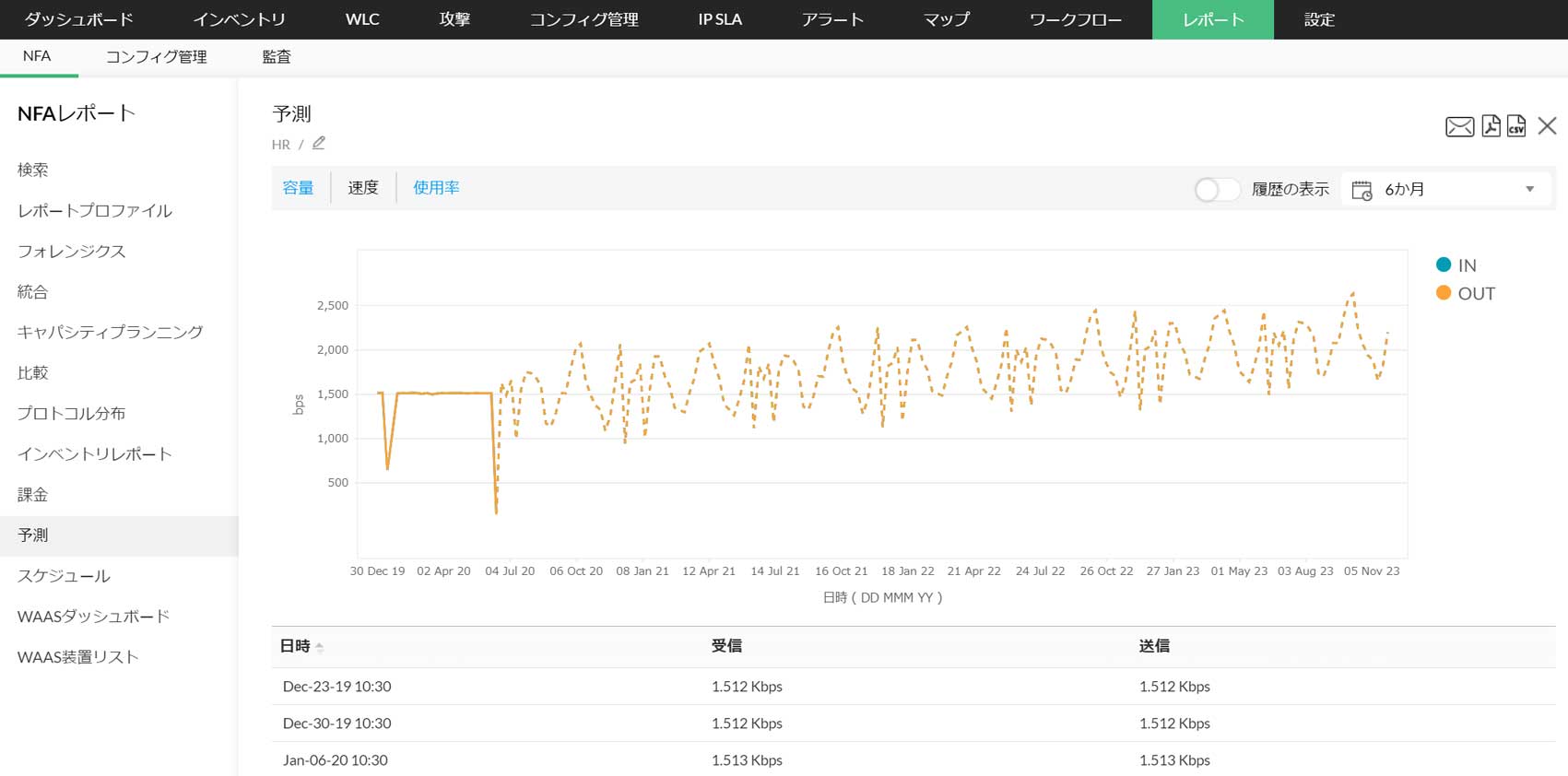Open the 使用率 tab

(436, 187)
